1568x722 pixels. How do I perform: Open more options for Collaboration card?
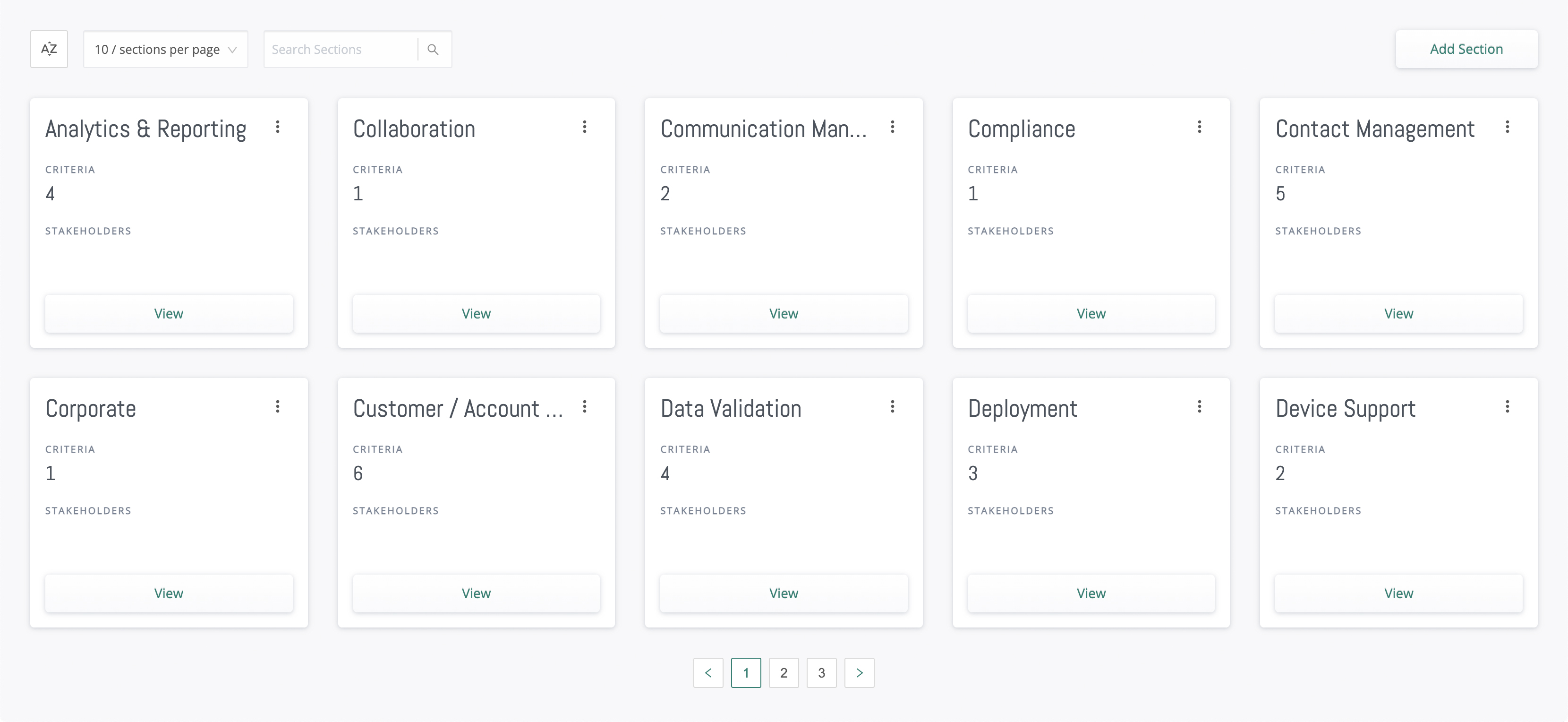point(585,127)
